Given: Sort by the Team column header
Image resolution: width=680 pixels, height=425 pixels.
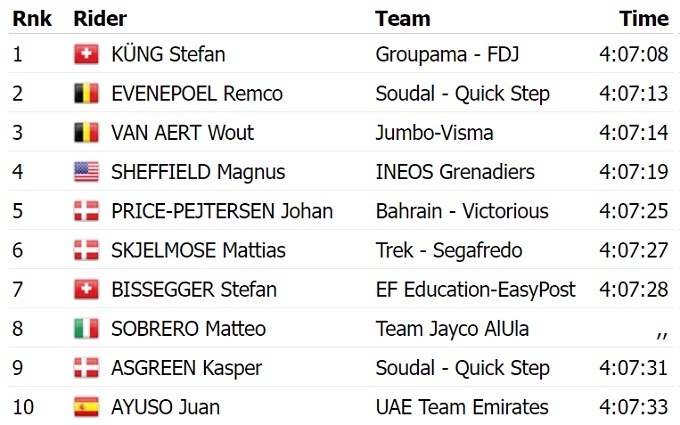Looking at the screenshot, I should [402, 18].
